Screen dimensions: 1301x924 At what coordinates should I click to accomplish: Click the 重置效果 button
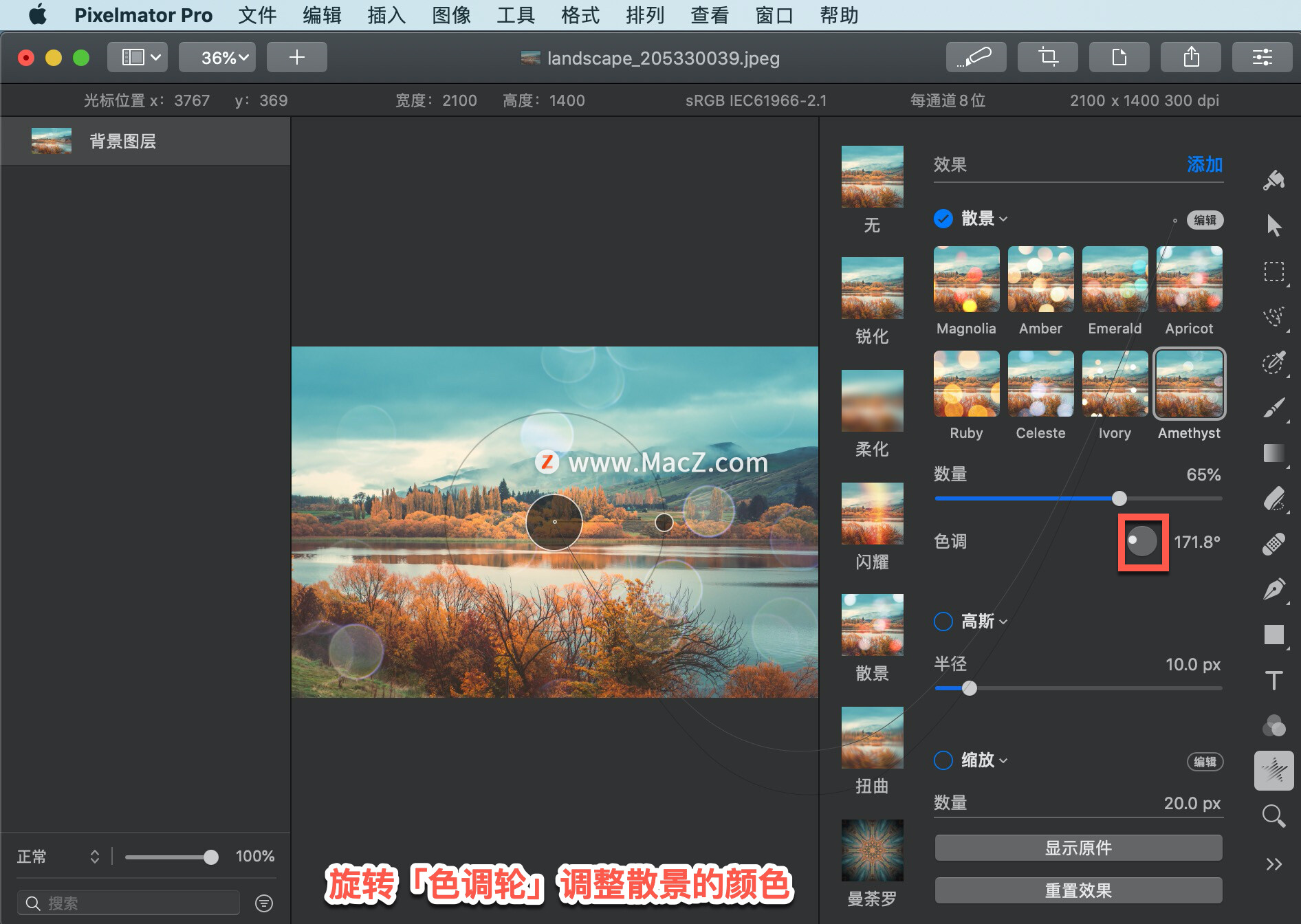[x=1078, y=890]
